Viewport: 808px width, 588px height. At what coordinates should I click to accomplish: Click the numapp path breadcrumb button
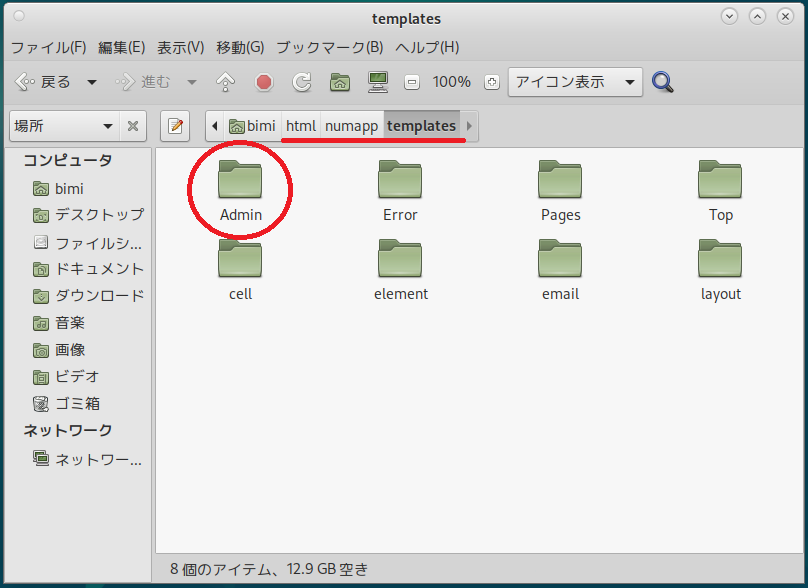pyautogui.click(x=351, y=126)
